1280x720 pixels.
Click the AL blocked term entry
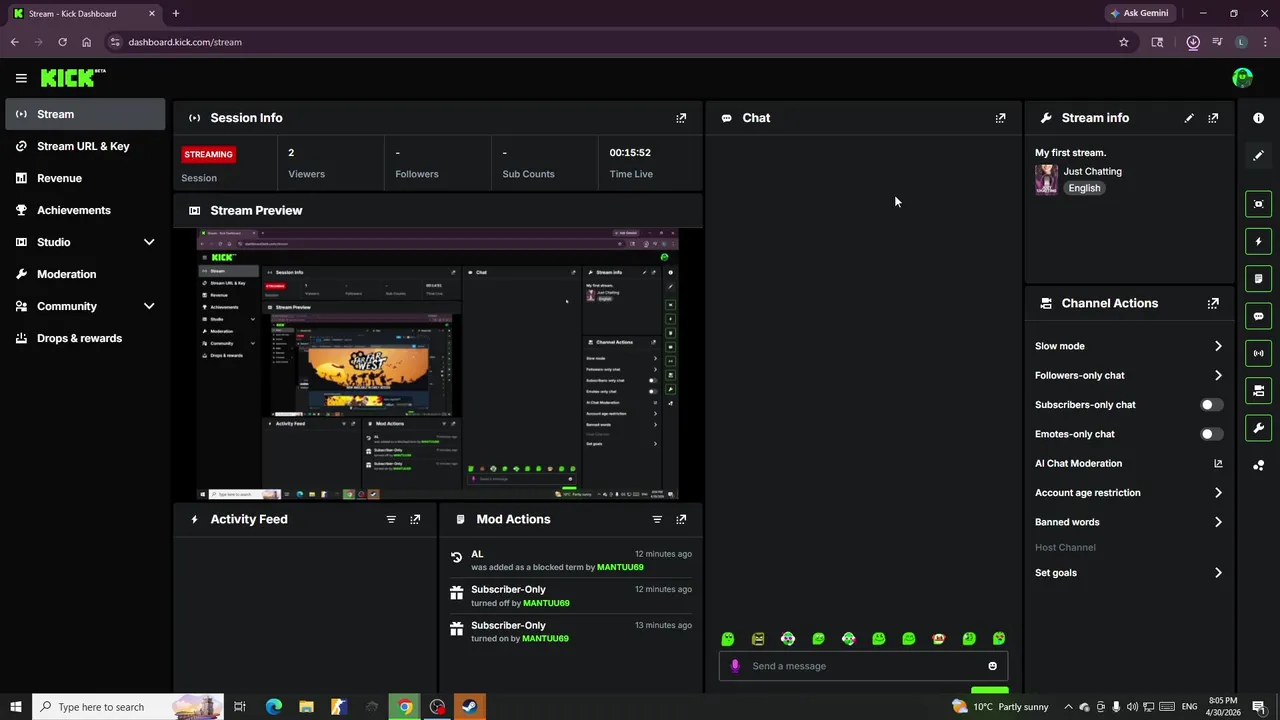point(570,560)
